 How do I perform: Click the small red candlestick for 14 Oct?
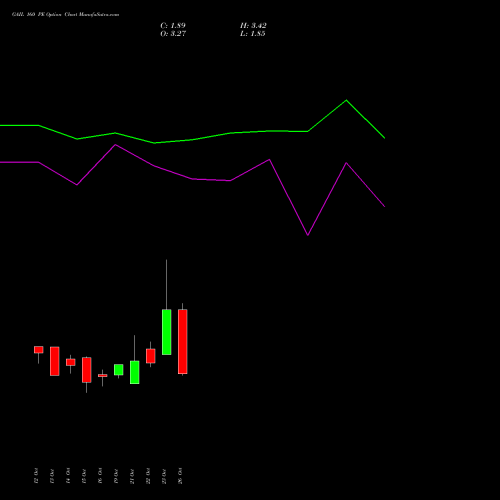point(71,362)
